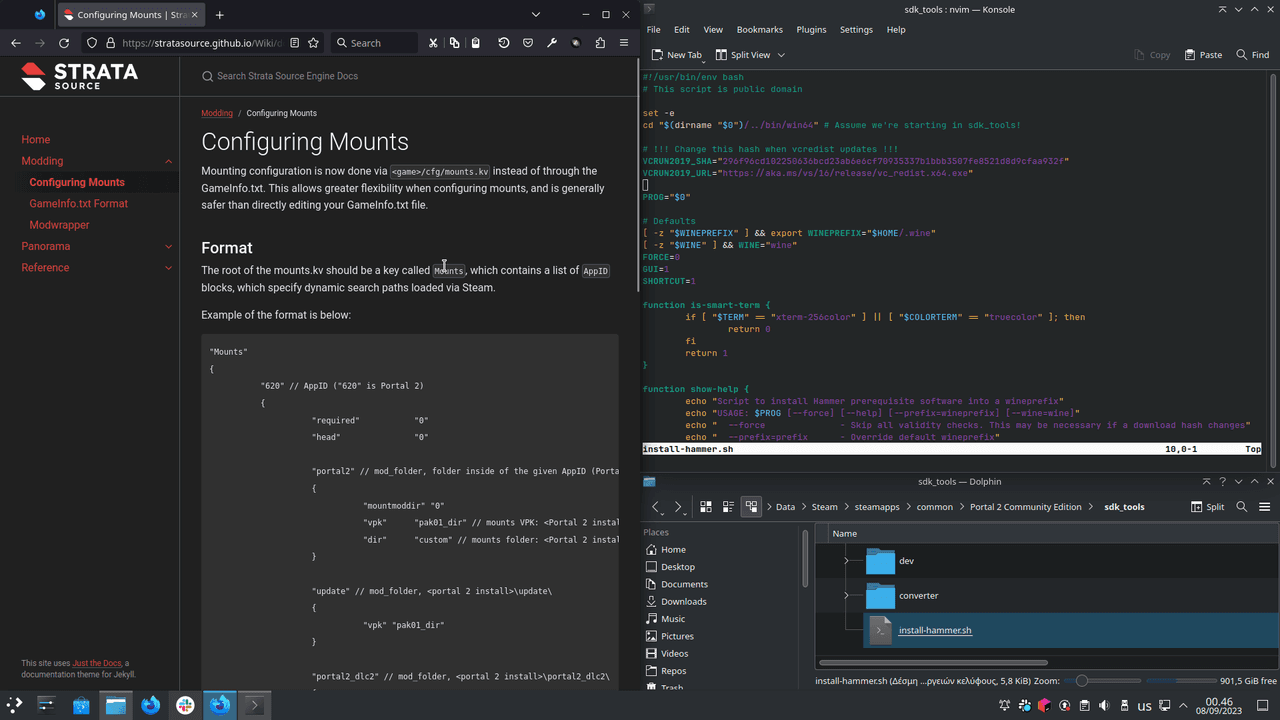This screenshot has height=720, width=1280.
Task: Expand the Panorama sidebar section
Action: (168, 246)
